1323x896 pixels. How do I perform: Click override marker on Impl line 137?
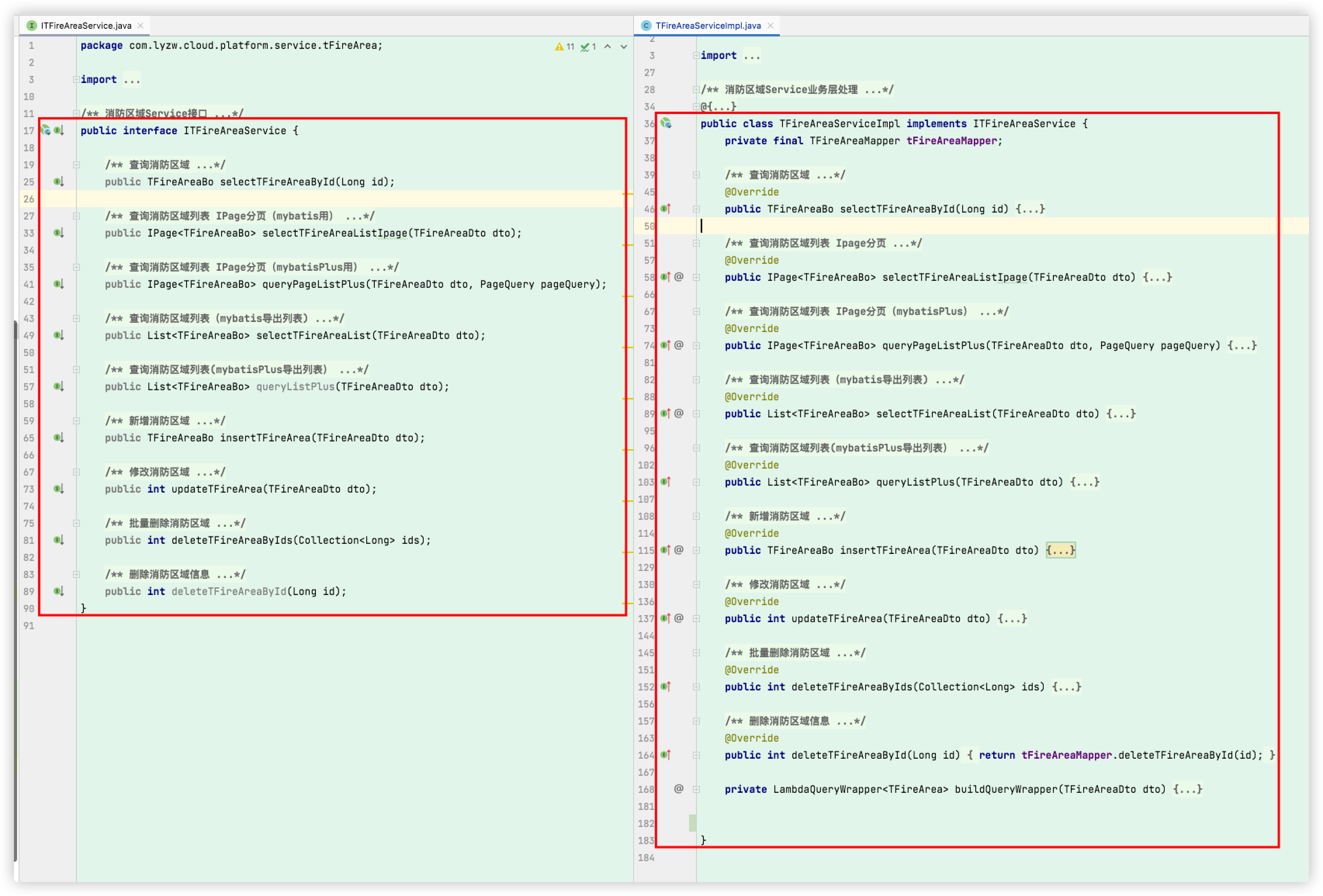pyautogui.click(x=665, y=619)
